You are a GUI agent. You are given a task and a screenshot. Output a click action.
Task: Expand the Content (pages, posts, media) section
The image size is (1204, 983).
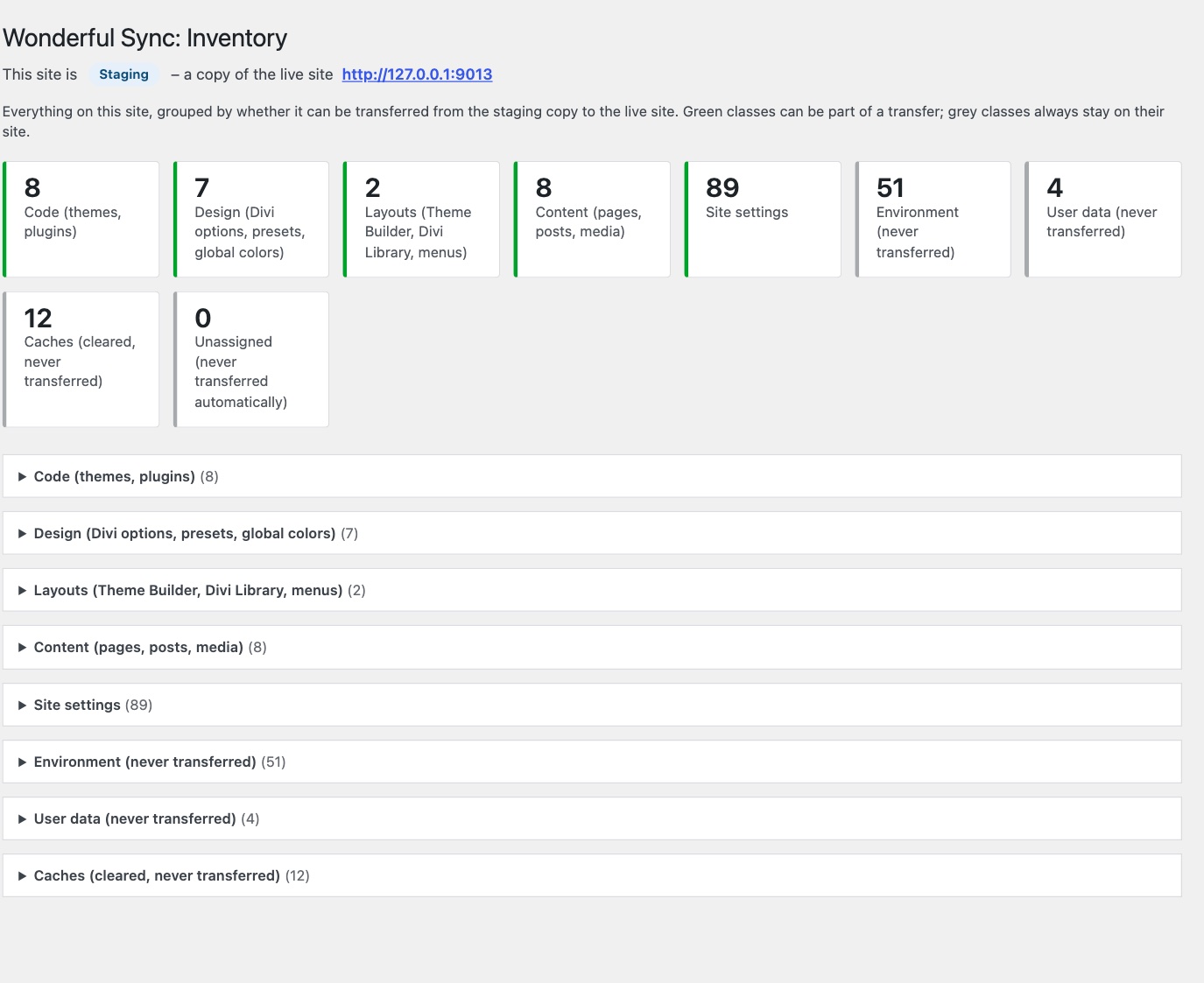click(592, 647)
